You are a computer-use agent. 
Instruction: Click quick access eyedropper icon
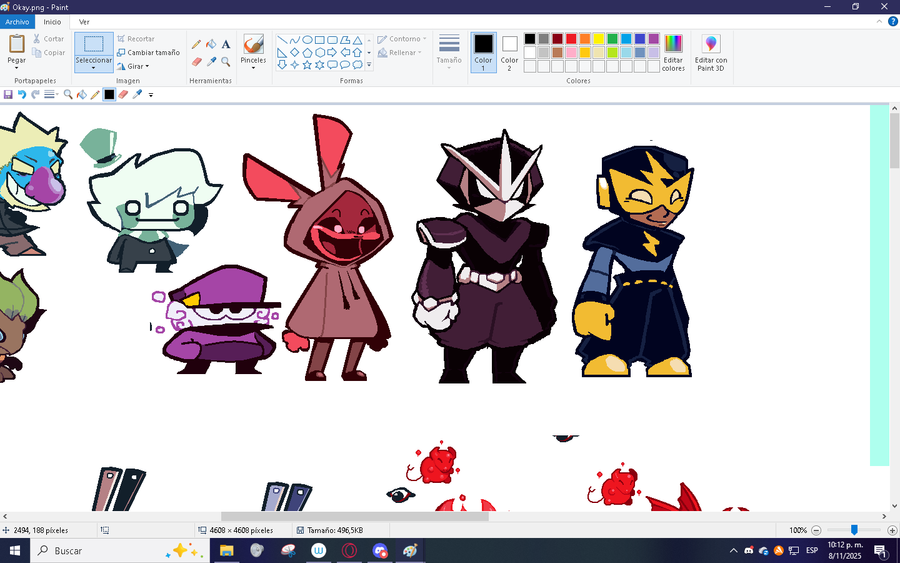click(x=137, y=94)
